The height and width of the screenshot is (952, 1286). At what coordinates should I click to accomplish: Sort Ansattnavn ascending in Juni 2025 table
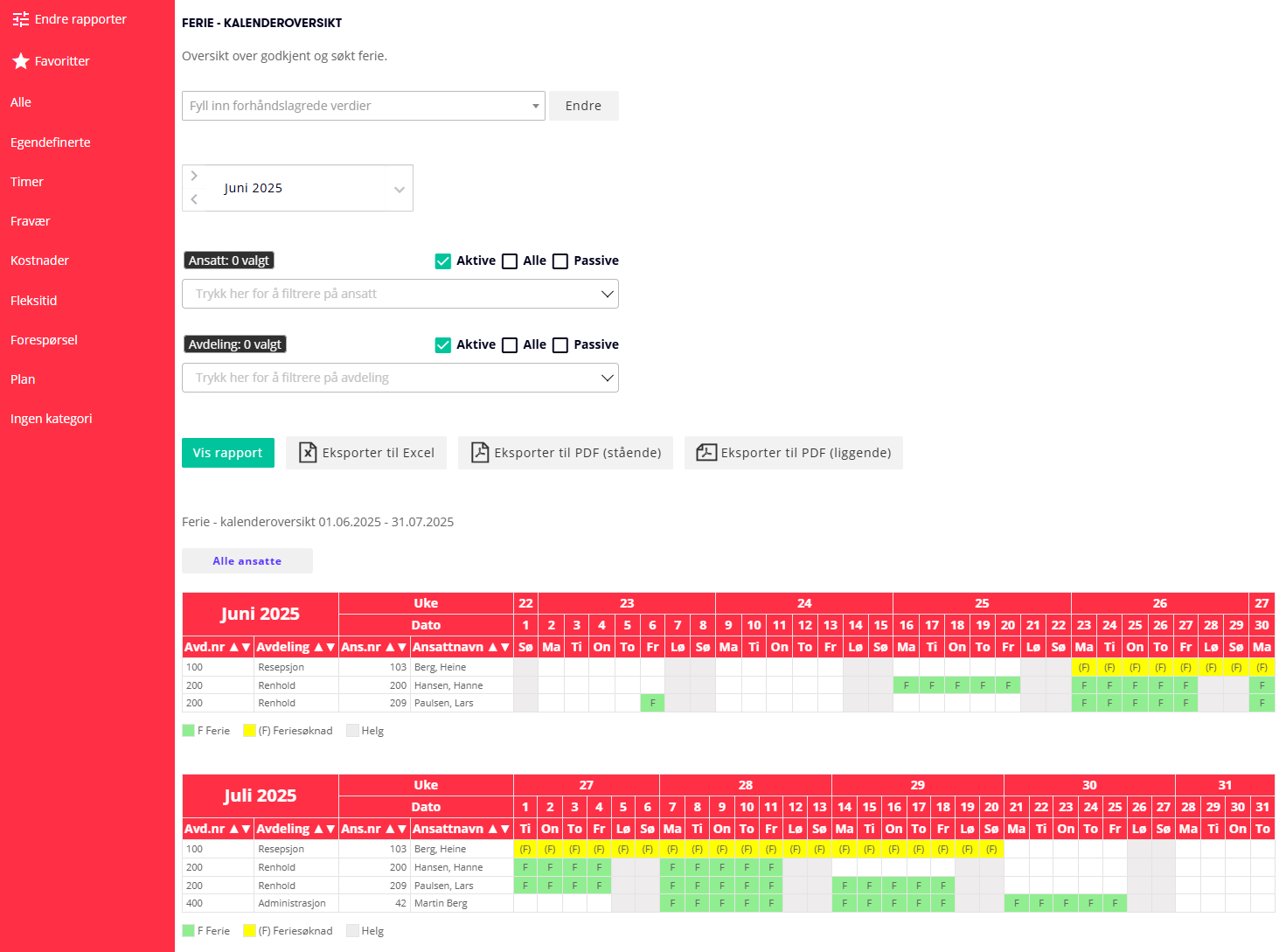tap(493, 647)
